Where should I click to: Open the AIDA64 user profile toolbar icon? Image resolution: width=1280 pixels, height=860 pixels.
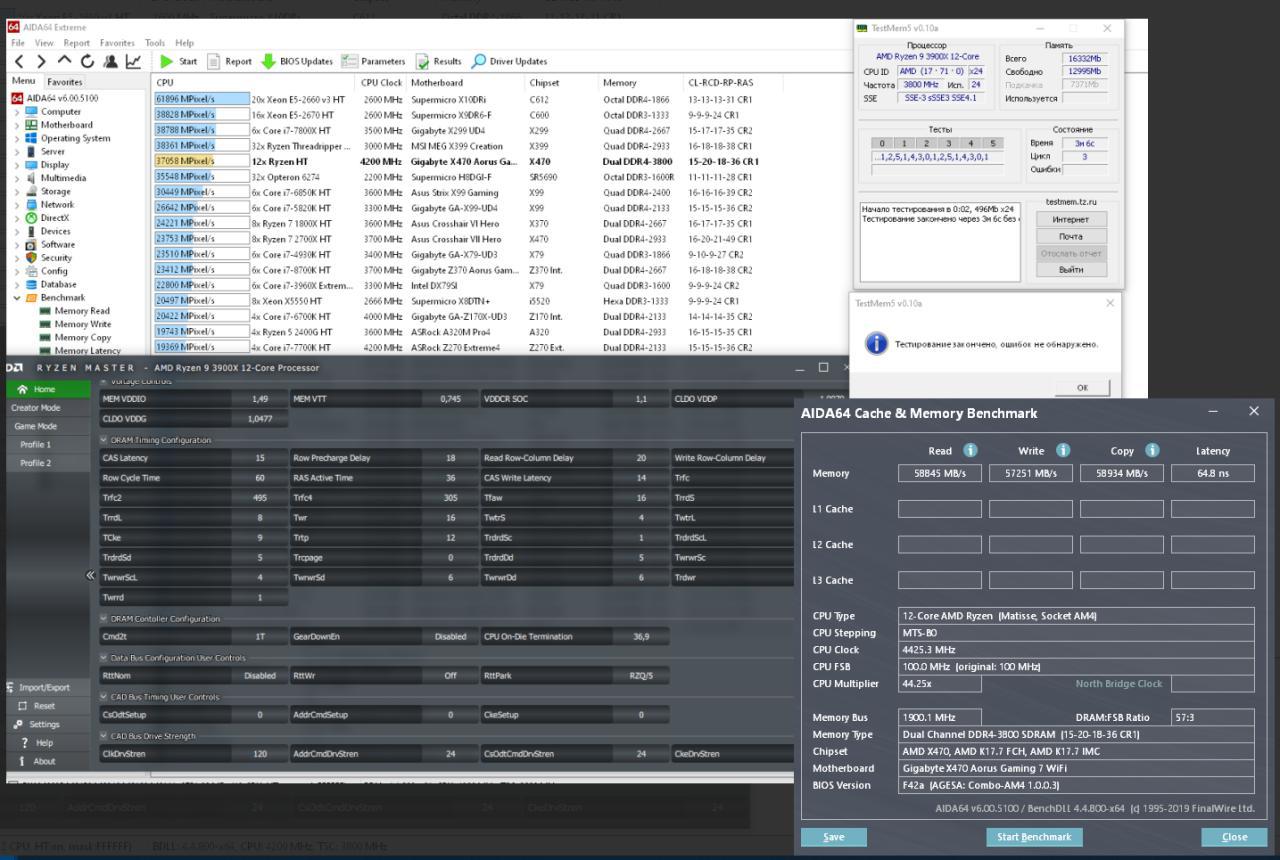click(109, 61)
